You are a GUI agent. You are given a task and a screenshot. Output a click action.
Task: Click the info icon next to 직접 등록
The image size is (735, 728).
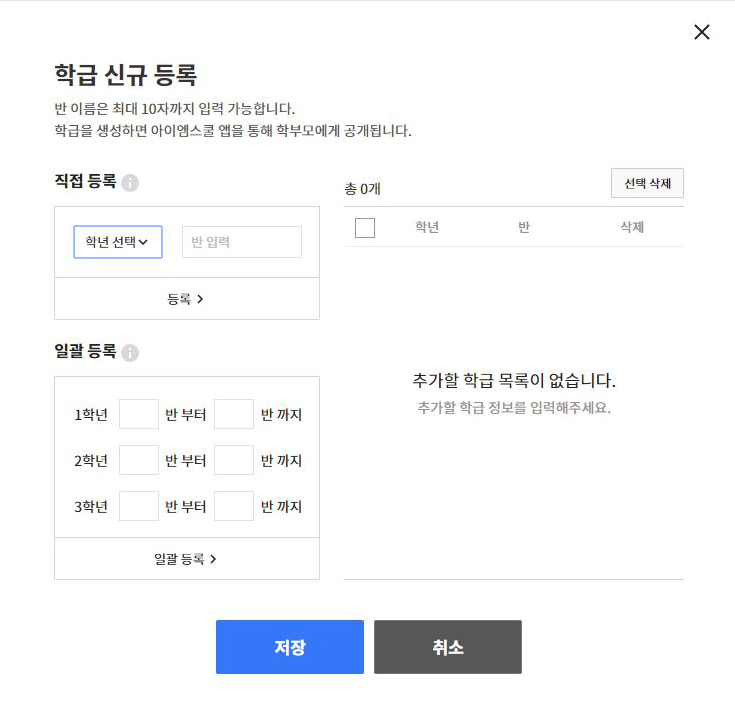[130, 182]
